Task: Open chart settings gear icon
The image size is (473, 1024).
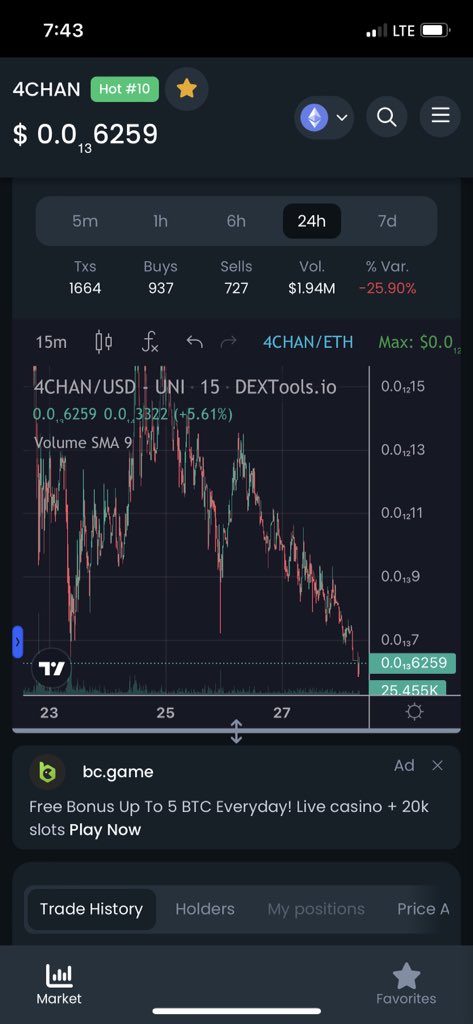Action: [414, 712]
